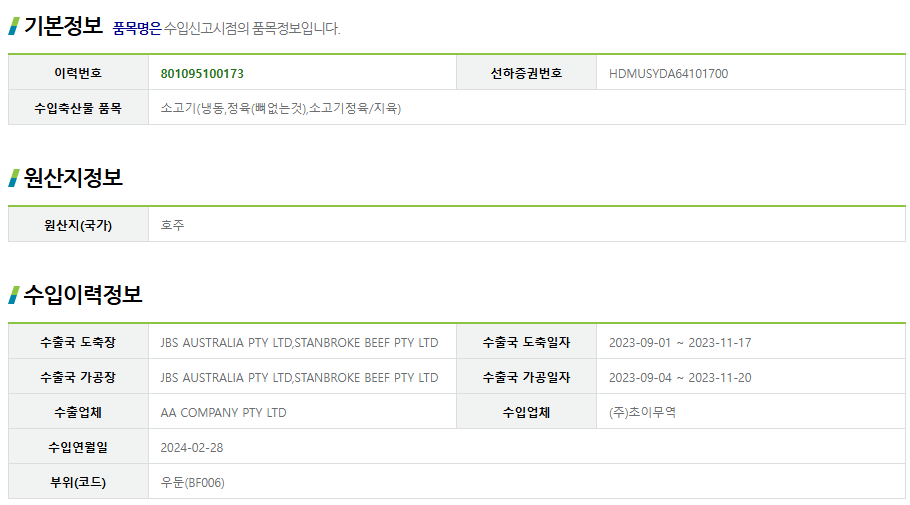
Task: Click the green 이력번호 801095100173
Action: [x=202, y=74]
